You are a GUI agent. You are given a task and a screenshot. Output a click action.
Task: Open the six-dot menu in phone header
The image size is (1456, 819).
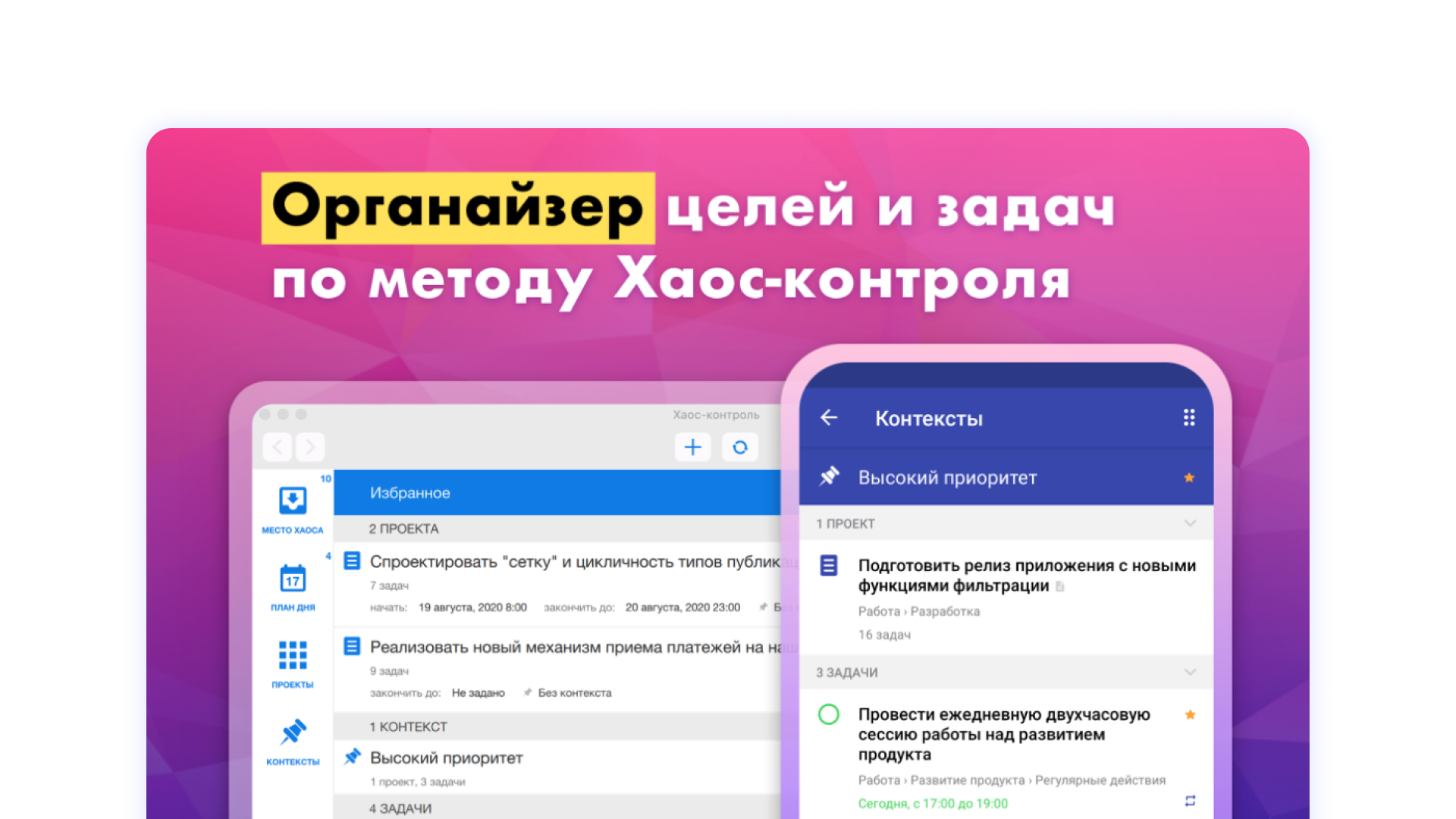click(x=1189, y=418)
